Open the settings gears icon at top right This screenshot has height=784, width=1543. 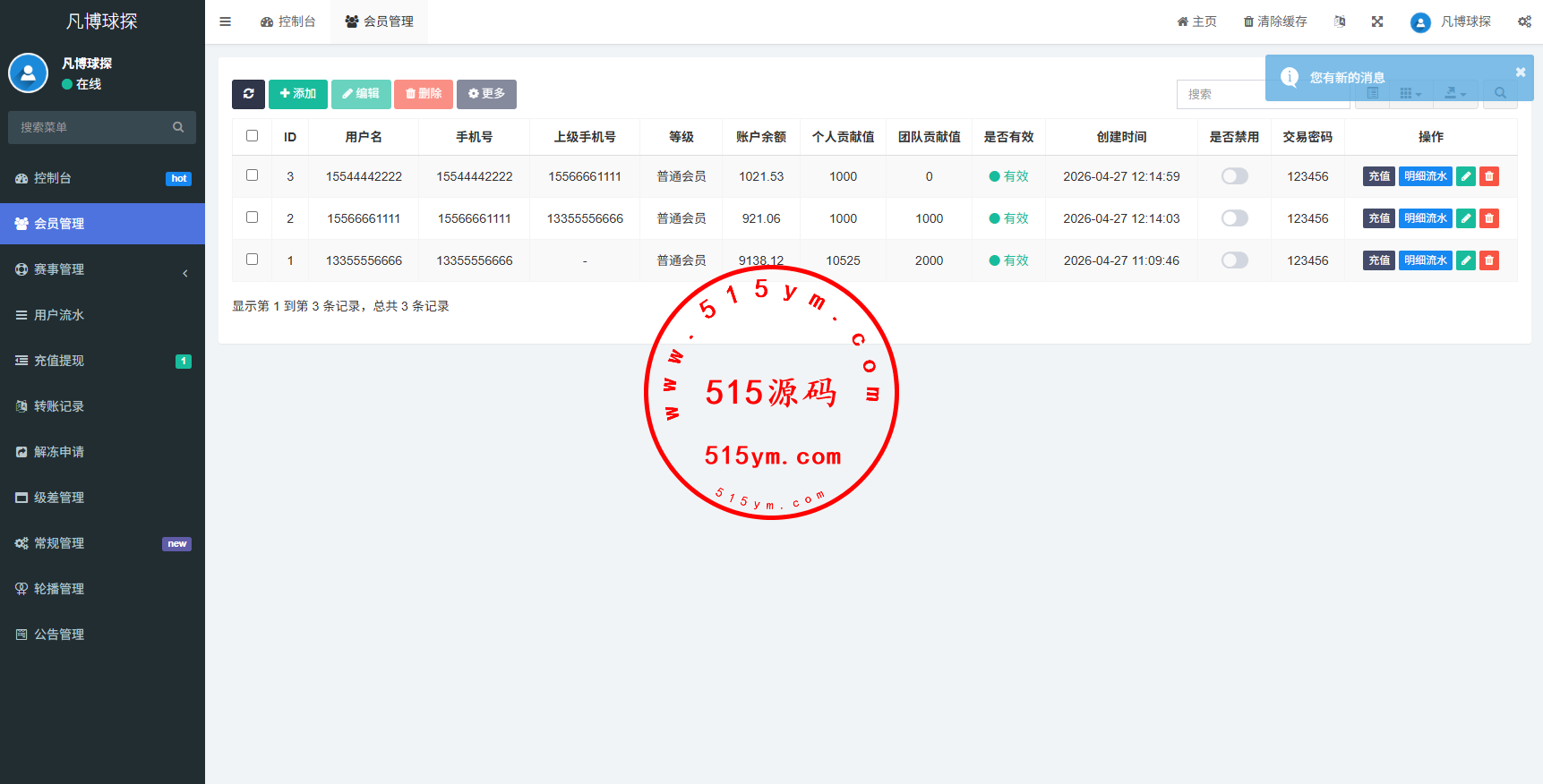(x=1524, y=21)
